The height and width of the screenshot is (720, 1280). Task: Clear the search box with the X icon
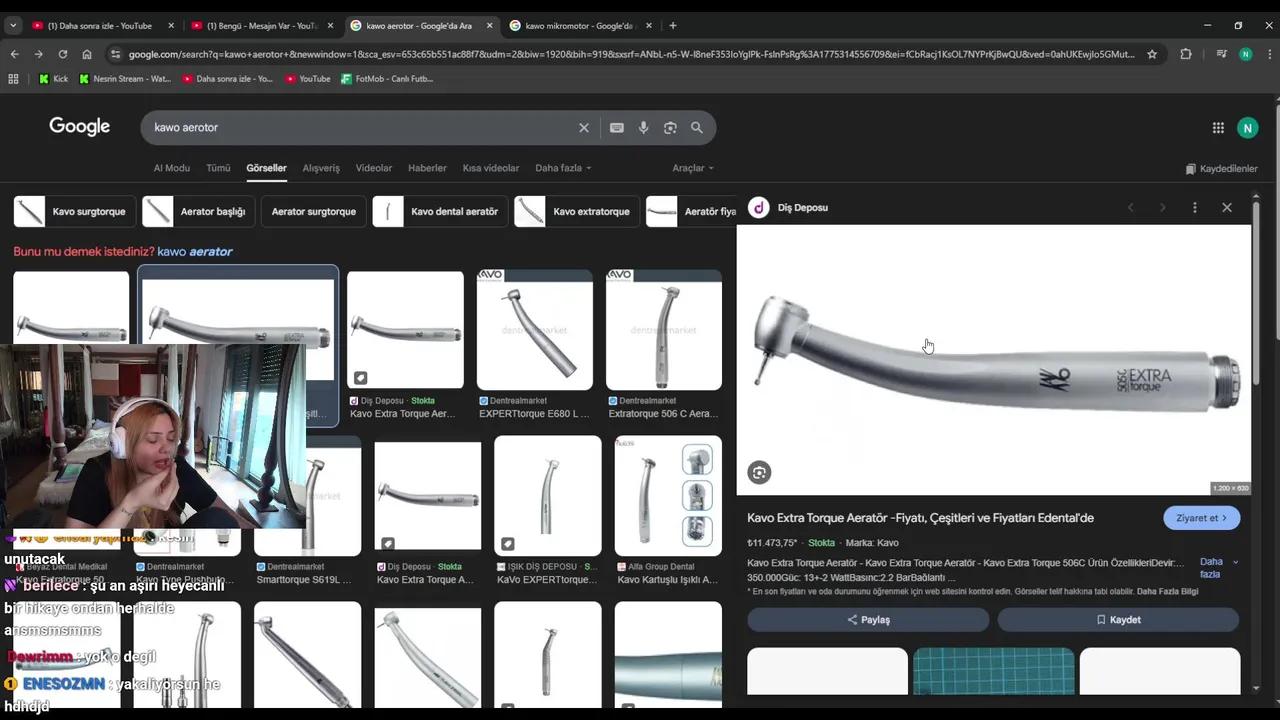tap(584, 128)
